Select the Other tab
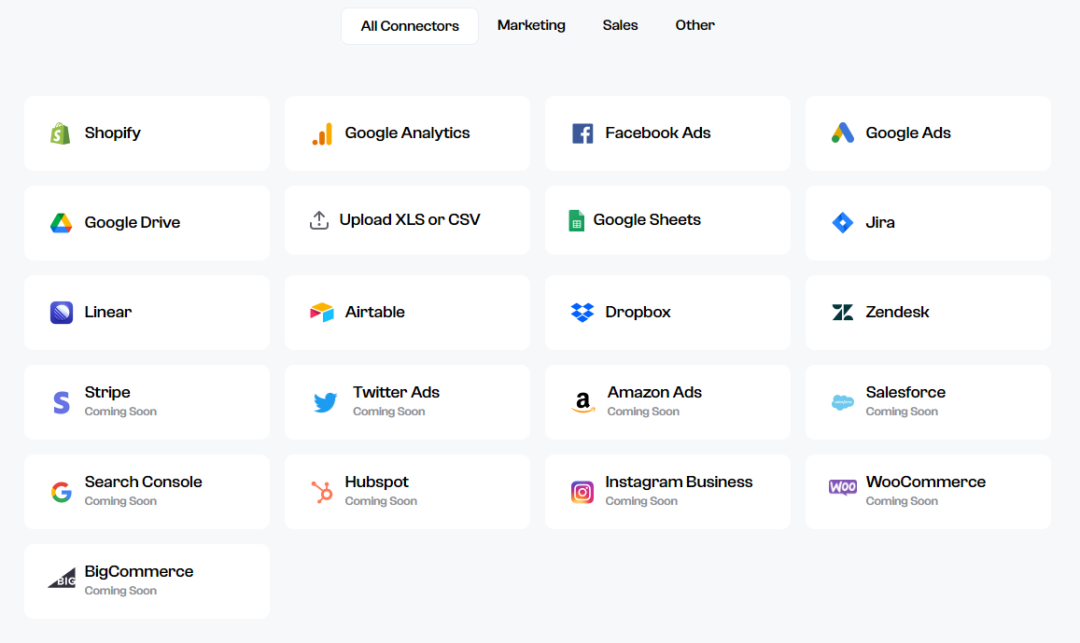The width and height of the screenshot is (1080, 643). (x=695, y=25)
